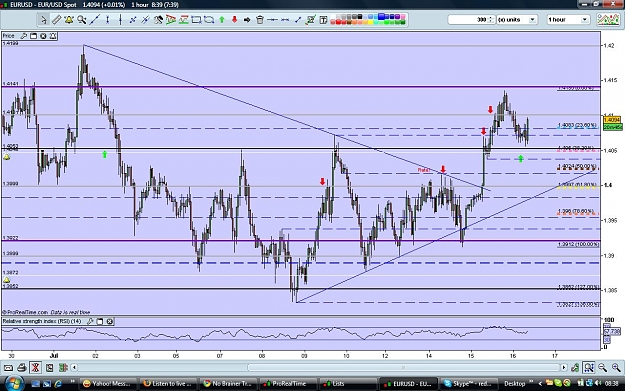
Task: Select the text annotation tool
Action: [323, 20]
